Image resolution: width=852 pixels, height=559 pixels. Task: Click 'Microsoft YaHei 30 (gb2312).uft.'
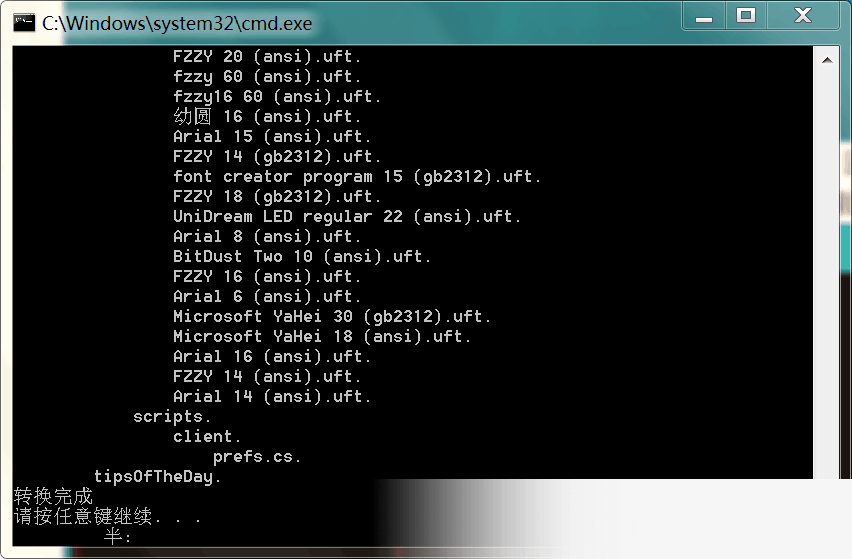tap(332, 317)
